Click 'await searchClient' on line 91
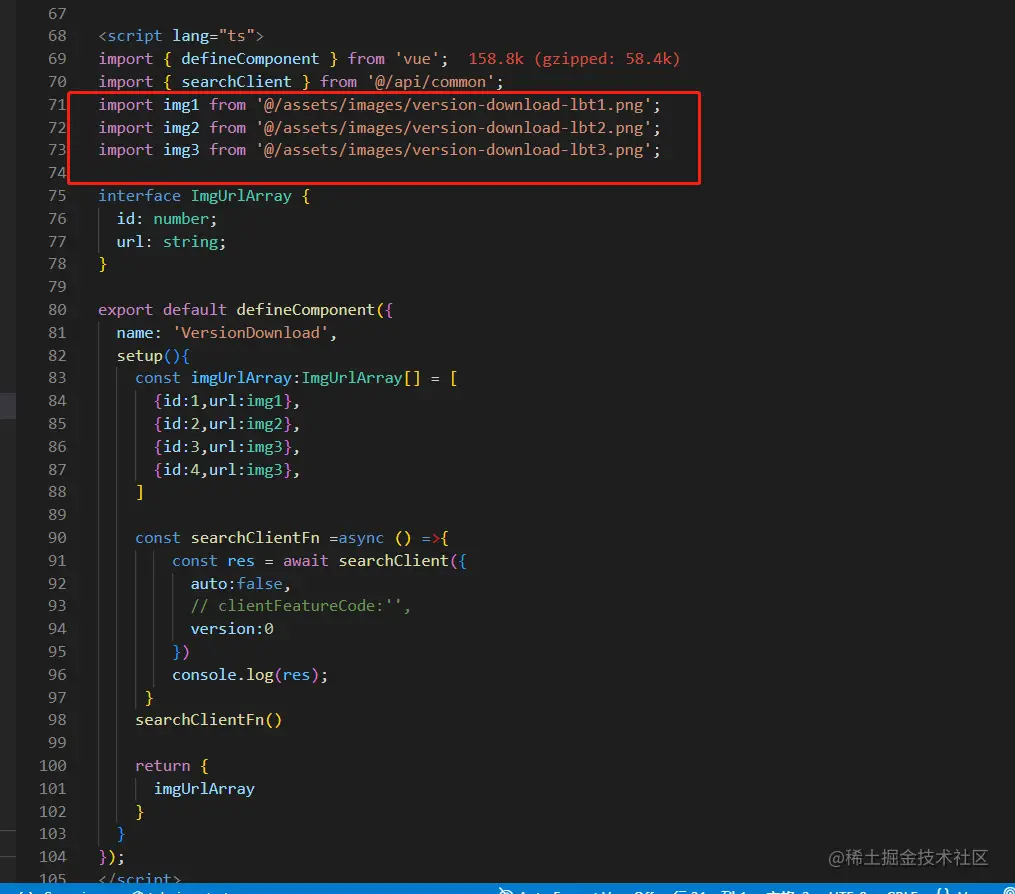This screenshot has height=894, width=1015. (x=366, y=561)
